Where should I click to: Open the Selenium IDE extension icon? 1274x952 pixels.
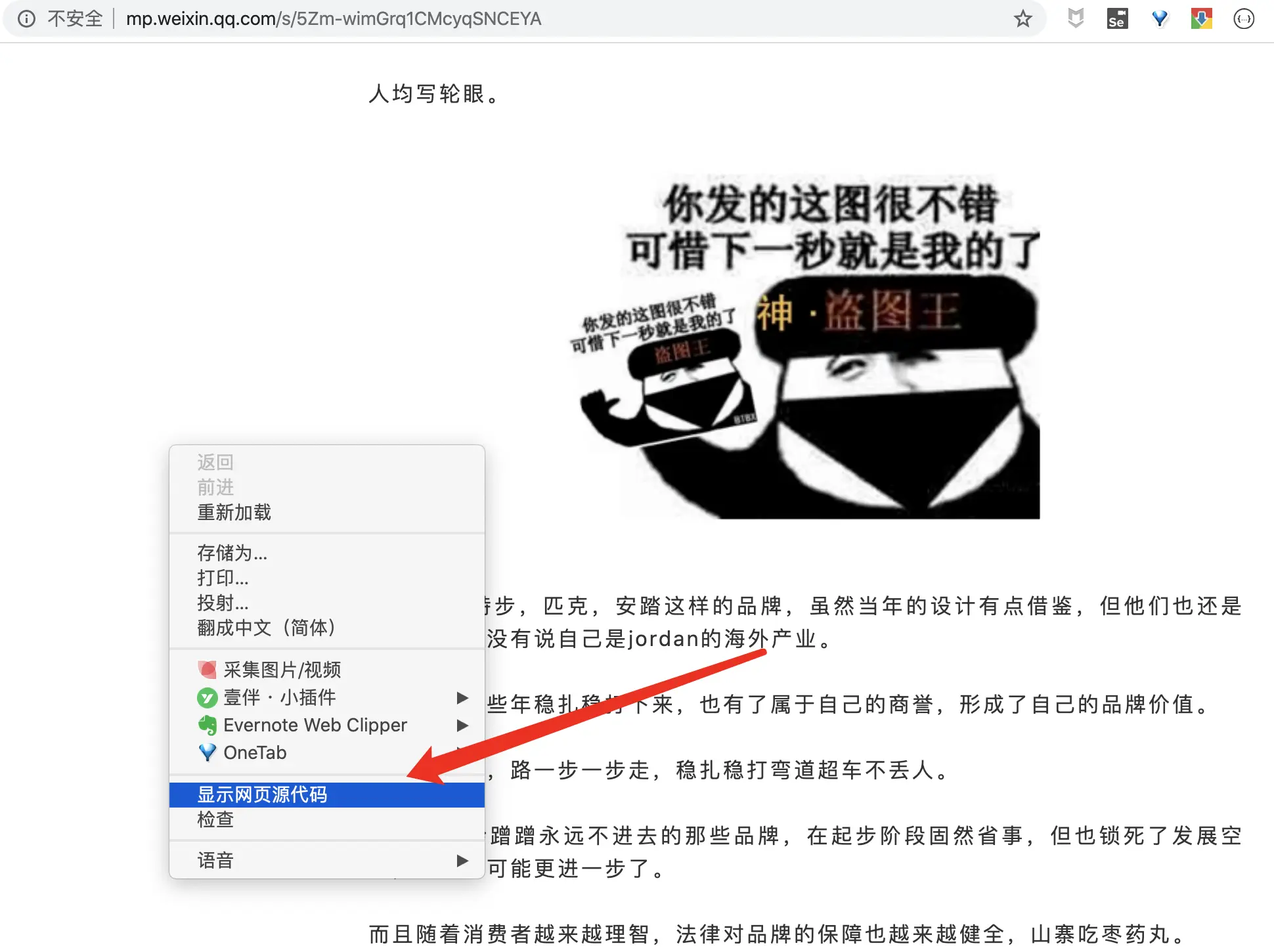click(x=1117, y=18)
